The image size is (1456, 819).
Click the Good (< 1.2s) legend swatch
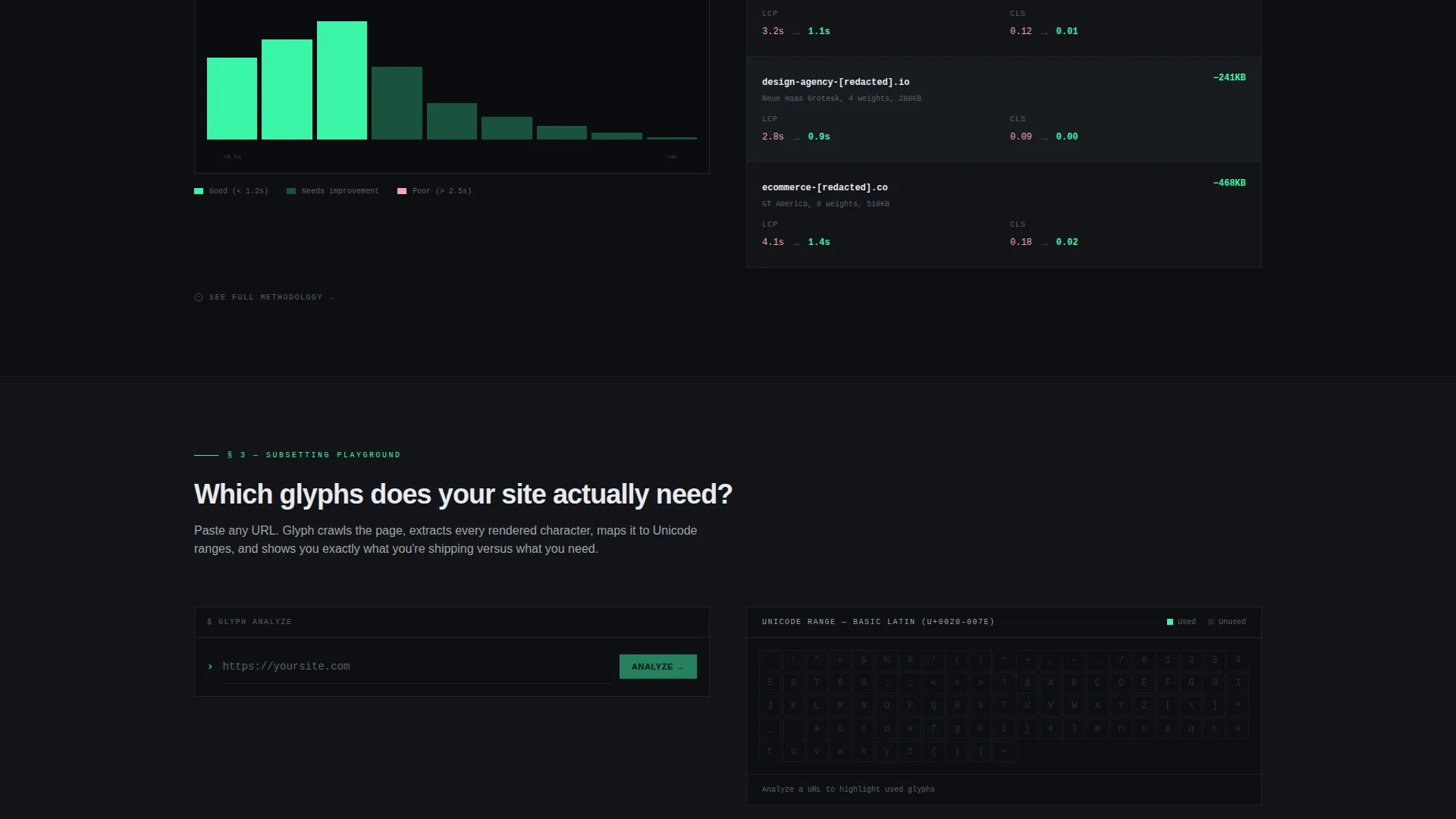coord(199,191)
